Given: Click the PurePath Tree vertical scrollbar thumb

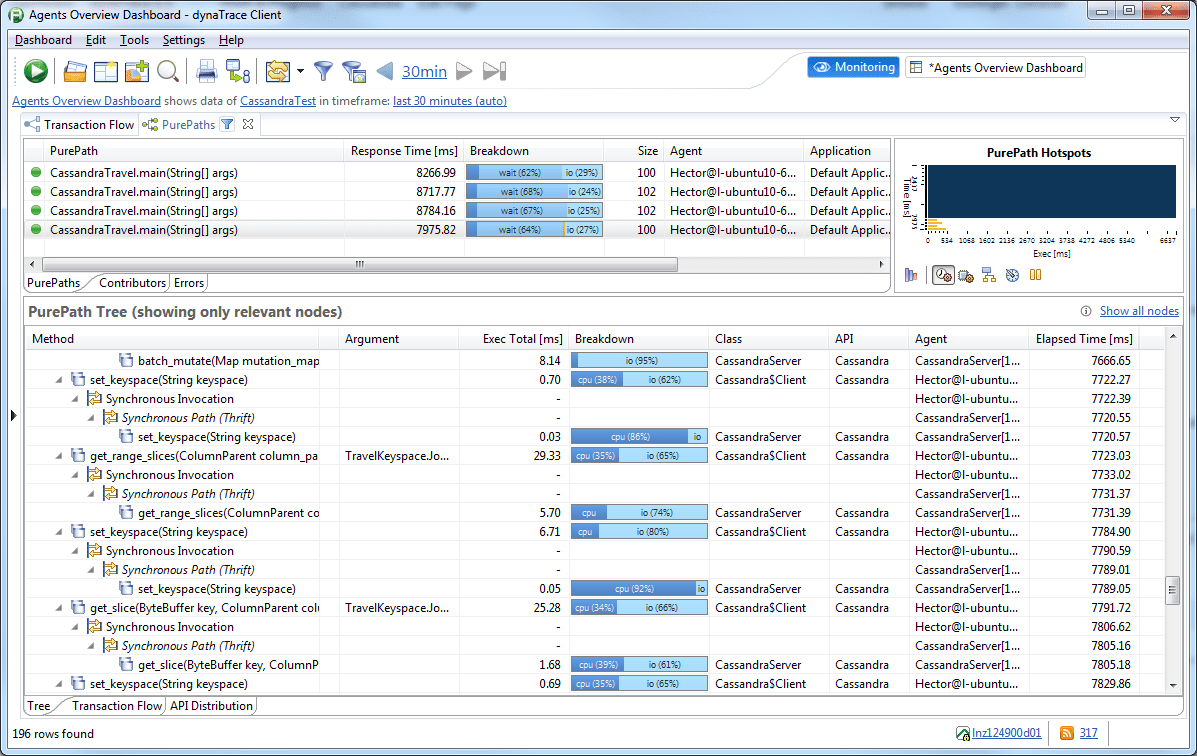Looking at the screenshot, I should click(x=1173, y=590).
